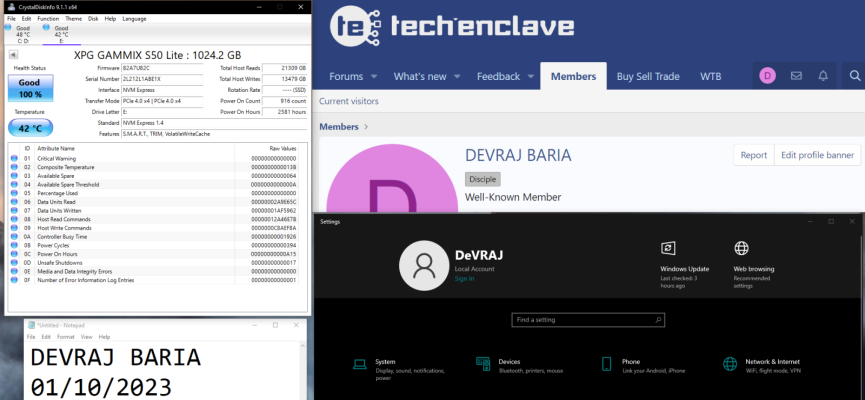
Task: Open Windows Update in Settings
Action: point(684,265)
